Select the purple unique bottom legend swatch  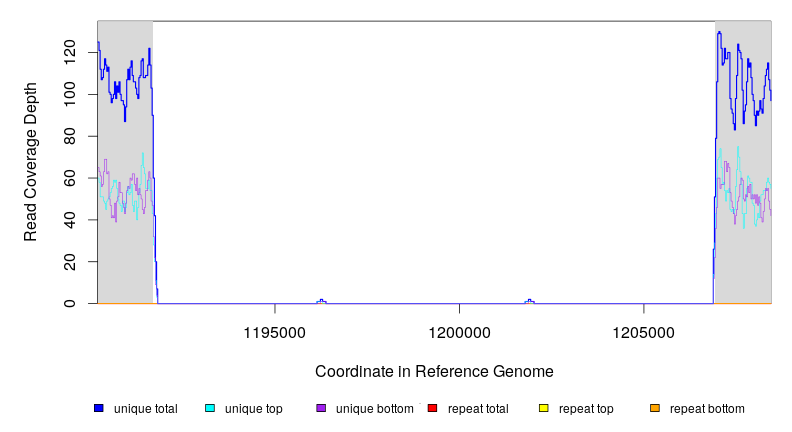321,408
